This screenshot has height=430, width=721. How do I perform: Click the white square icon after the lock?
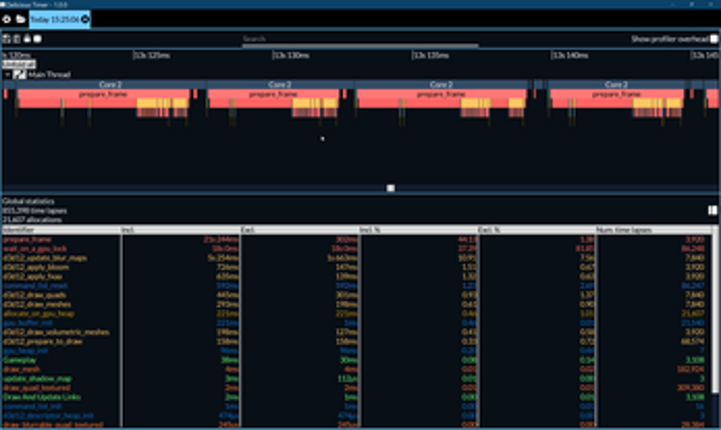[37, 39]
